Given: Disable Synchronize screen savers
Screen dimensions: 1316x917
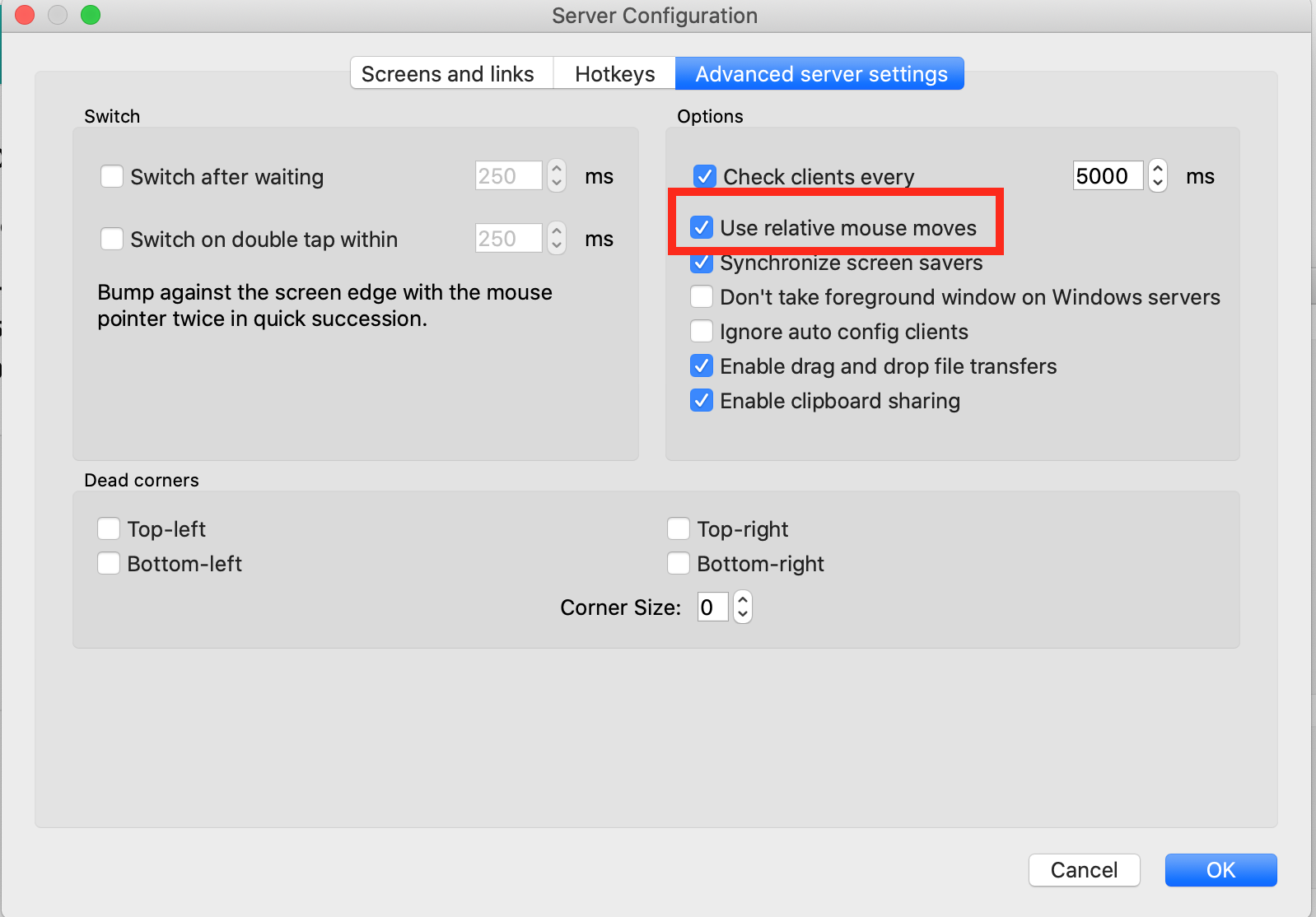Looking at the screenshot, I should (x=702, y=263).
